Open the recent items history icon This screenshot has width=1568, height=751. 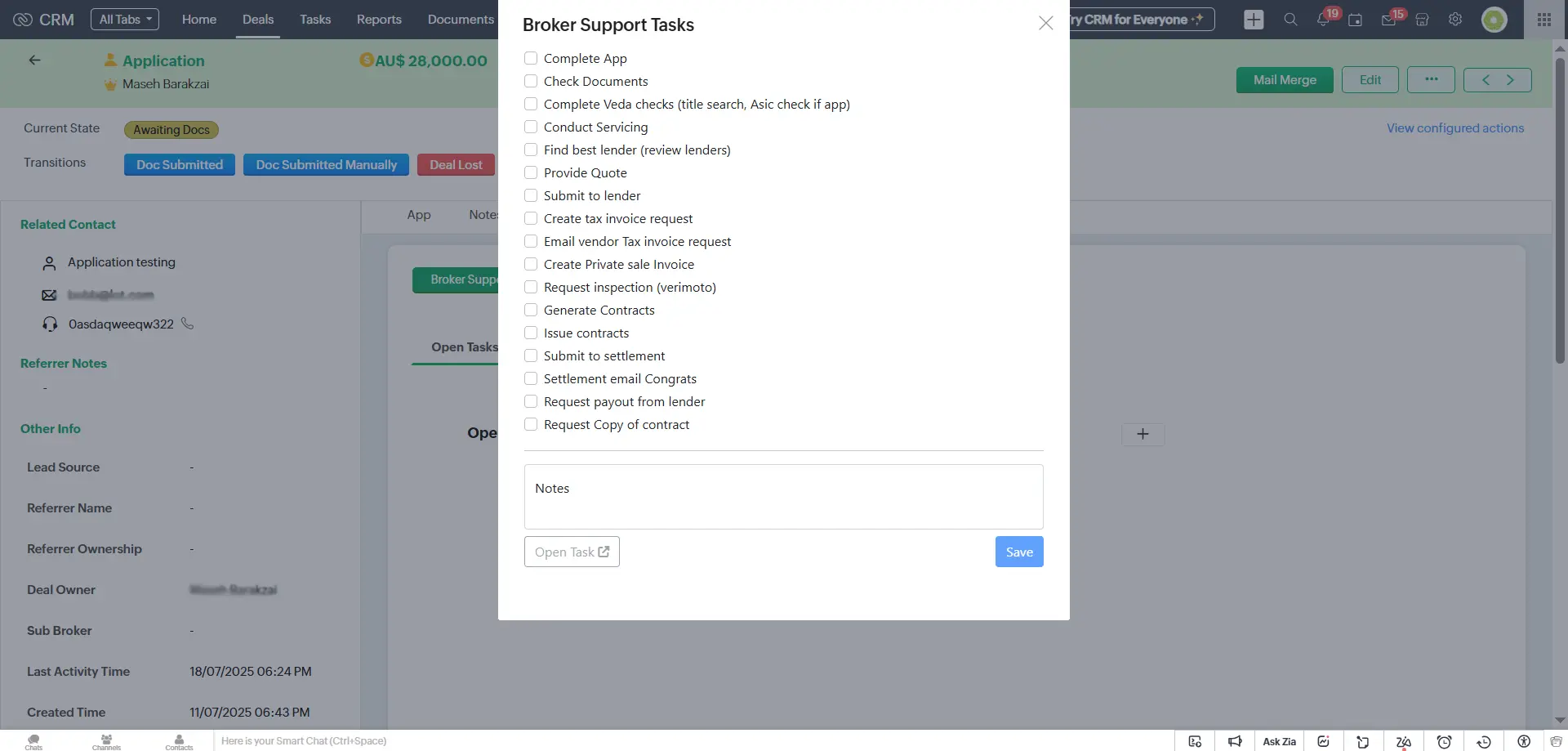[1485, 741]
